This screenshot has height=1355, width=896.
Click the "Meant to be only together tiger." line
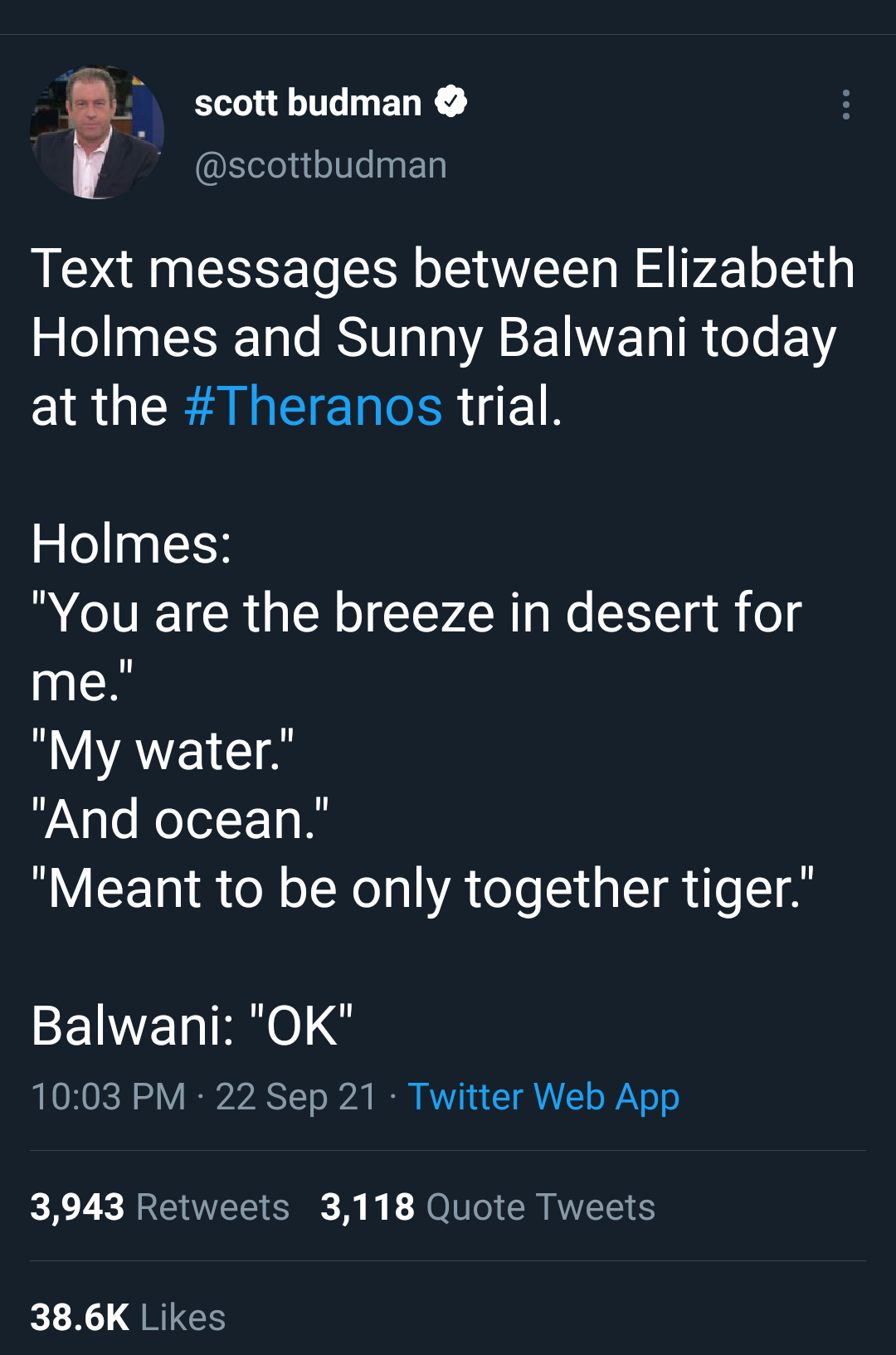coord(422,889)
